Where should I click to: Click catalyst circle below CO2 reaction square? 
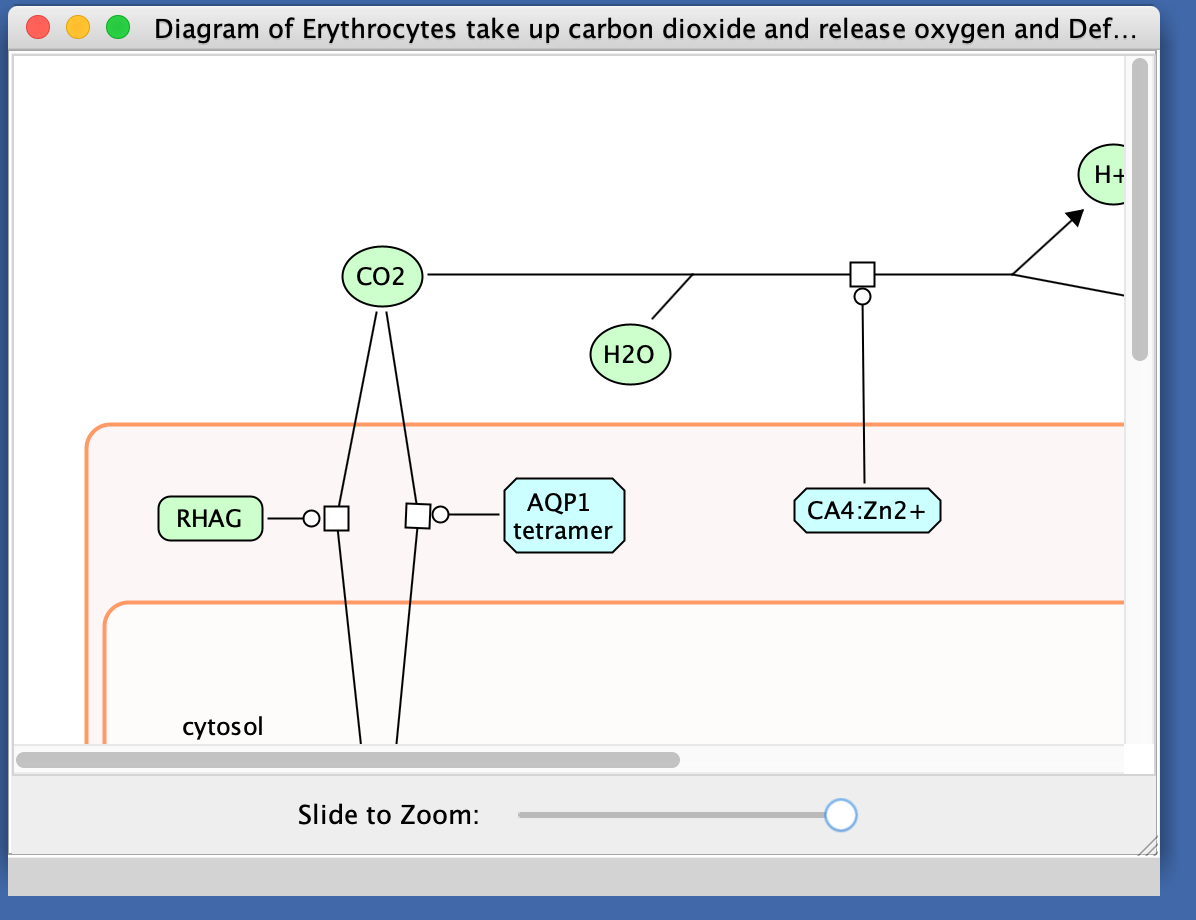click(862, 296)
